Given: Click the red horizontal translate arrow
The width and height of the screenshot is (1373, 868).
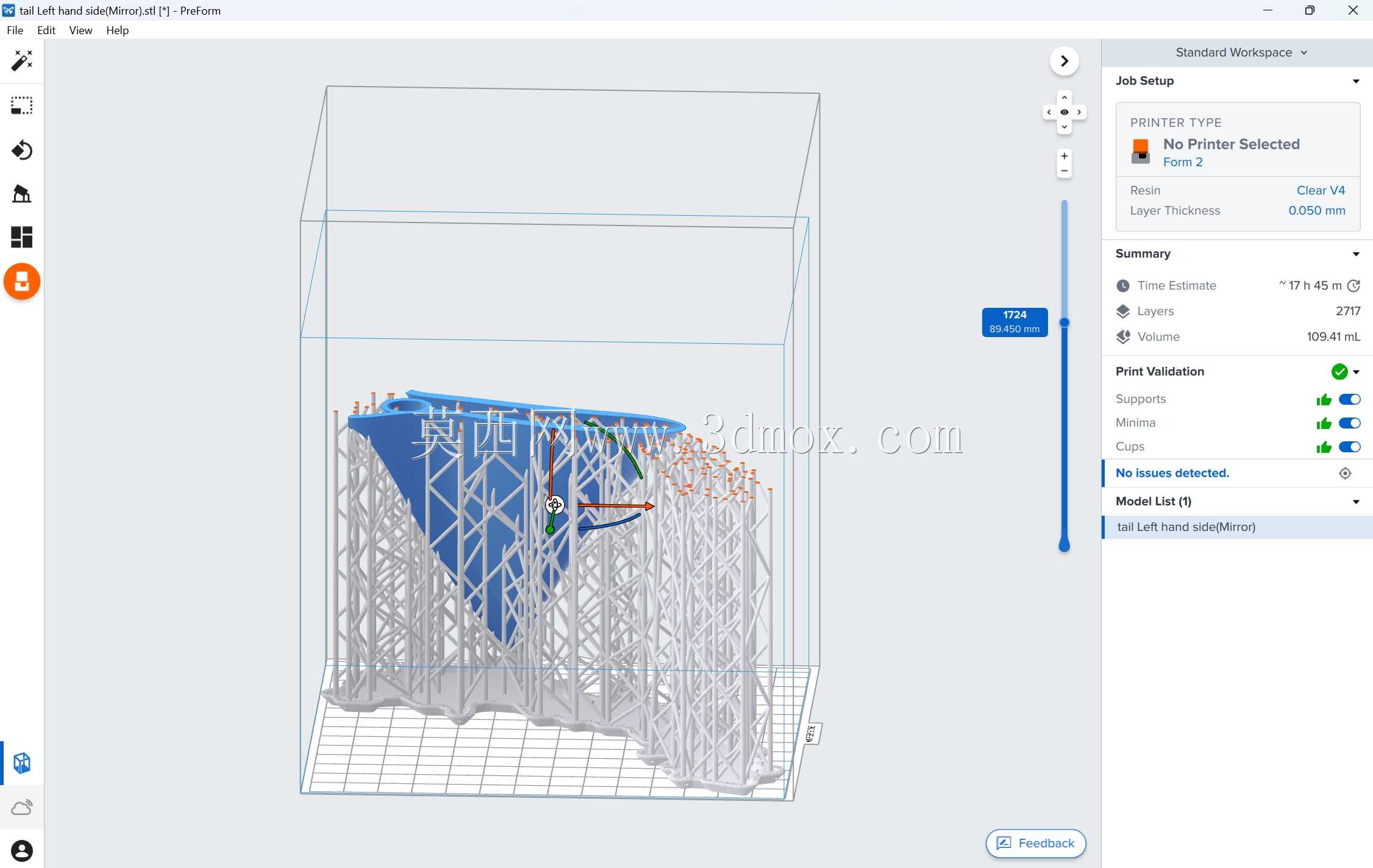Looking at the screenshot, I should click(x=616, y=505).
